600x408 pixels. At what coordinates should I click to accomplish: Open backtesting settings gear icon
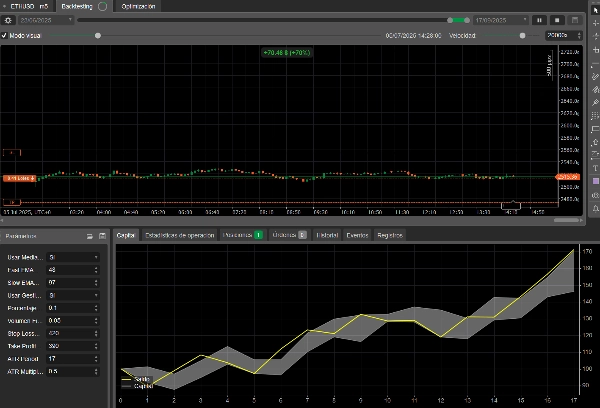coord(8,19)
